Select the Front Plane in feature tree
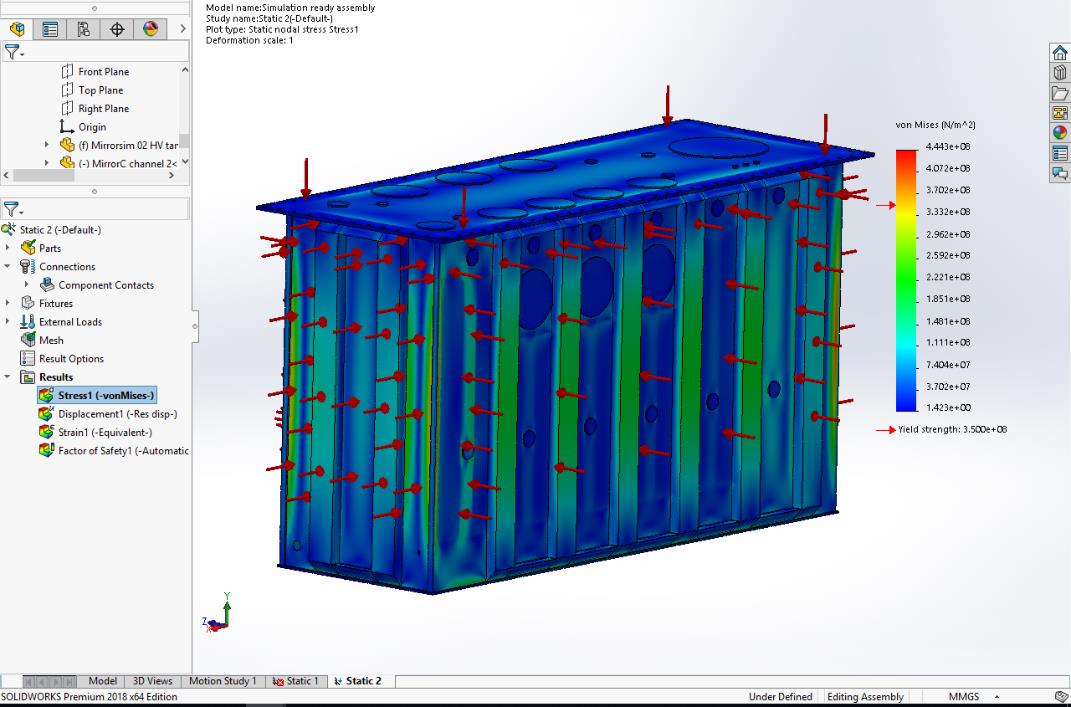 (x=103, y=72)
